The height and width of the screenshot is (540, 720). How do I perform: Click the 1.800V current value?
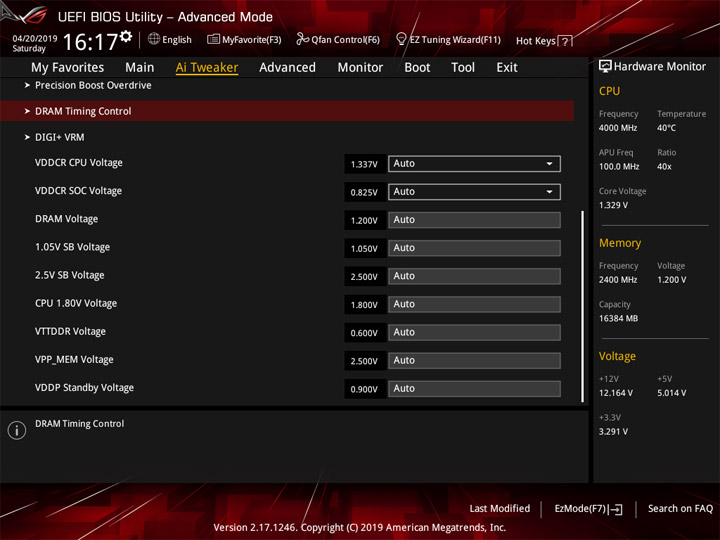click(364, 305)
